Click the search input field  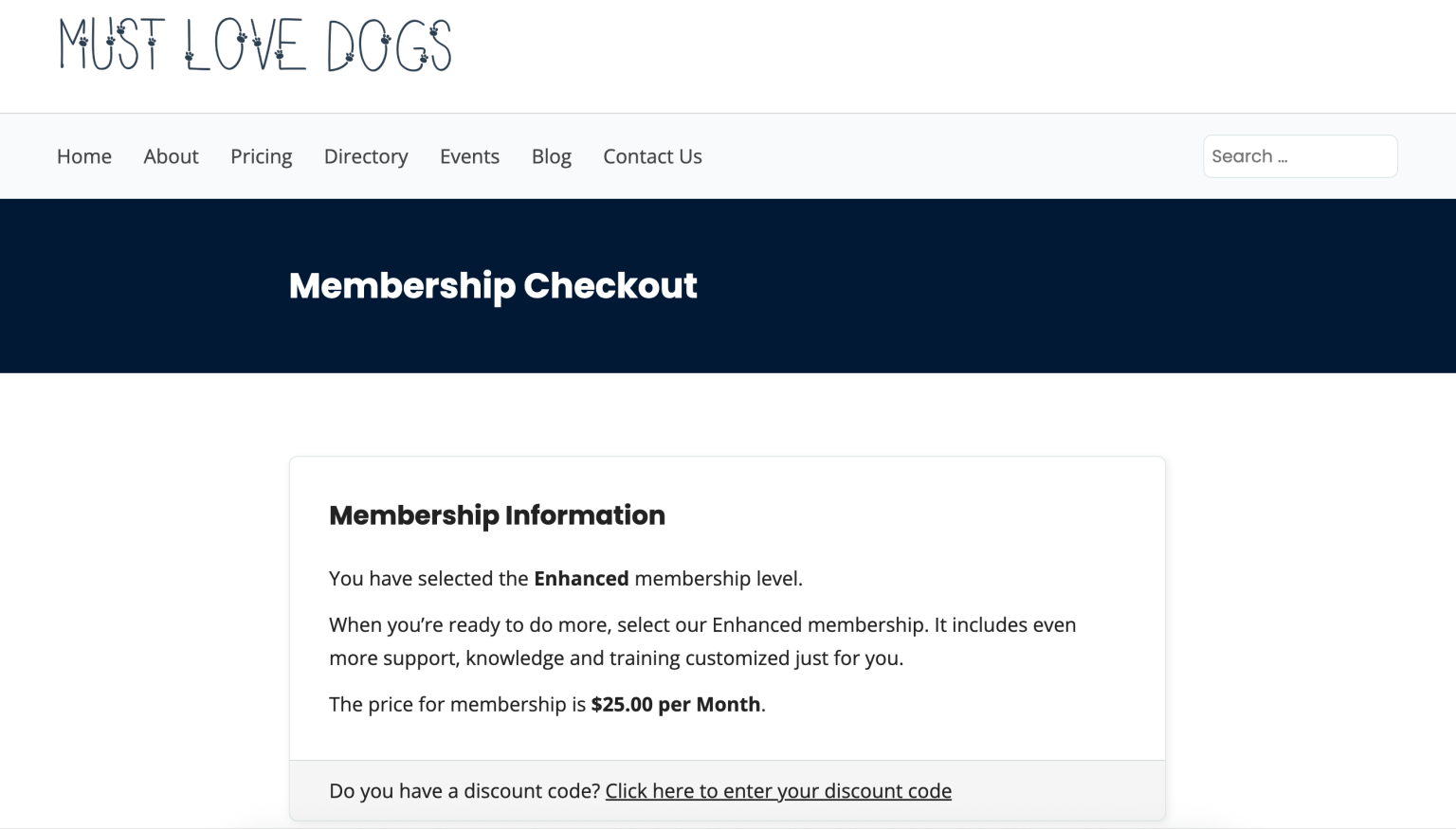click(1300, 155)
